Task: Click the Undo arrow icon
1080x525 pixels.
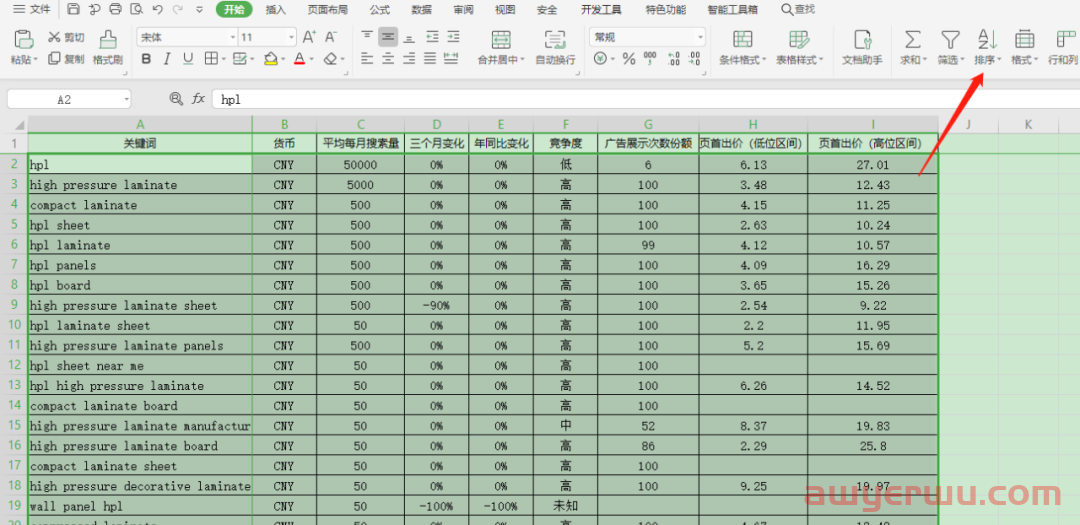Action: point(158,9)
